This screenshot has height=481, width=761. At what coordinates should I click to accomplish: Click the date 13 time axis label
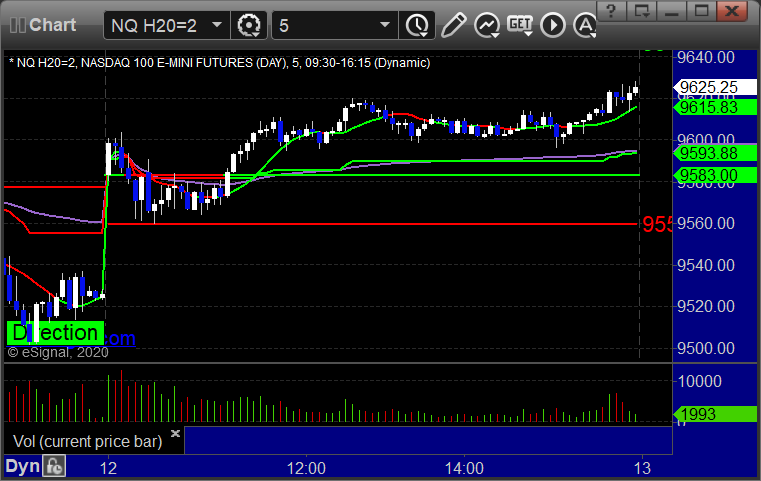642,468
